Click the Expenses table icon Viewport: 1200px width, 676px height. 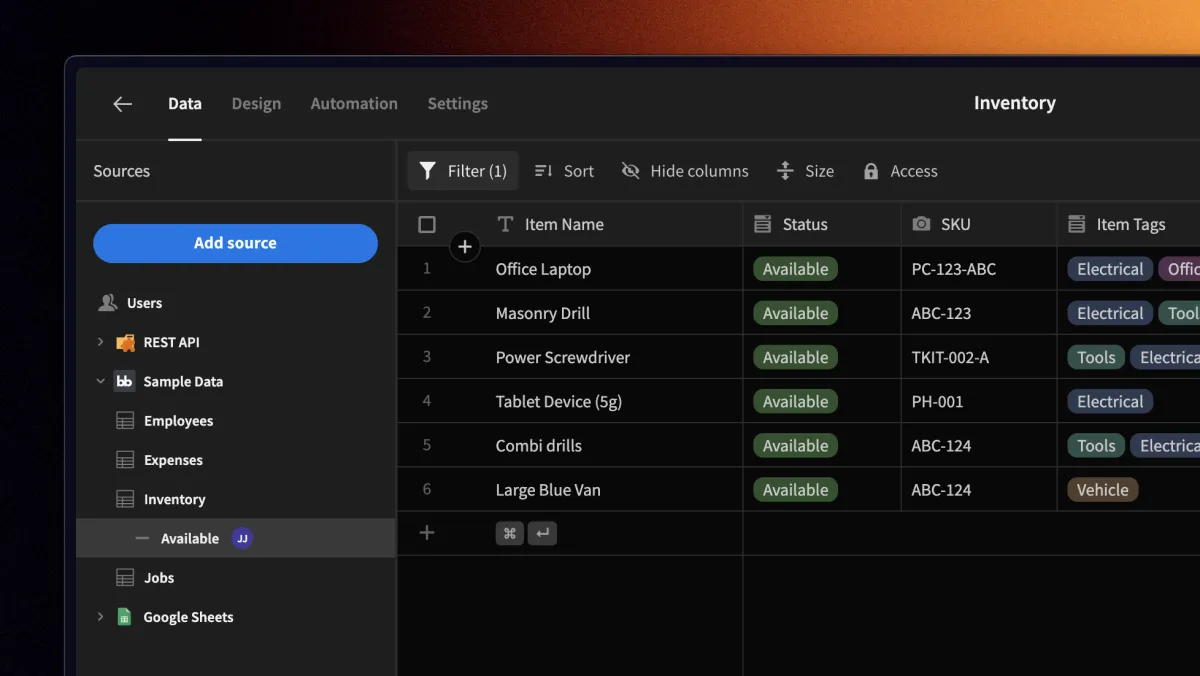click(125, 460)
